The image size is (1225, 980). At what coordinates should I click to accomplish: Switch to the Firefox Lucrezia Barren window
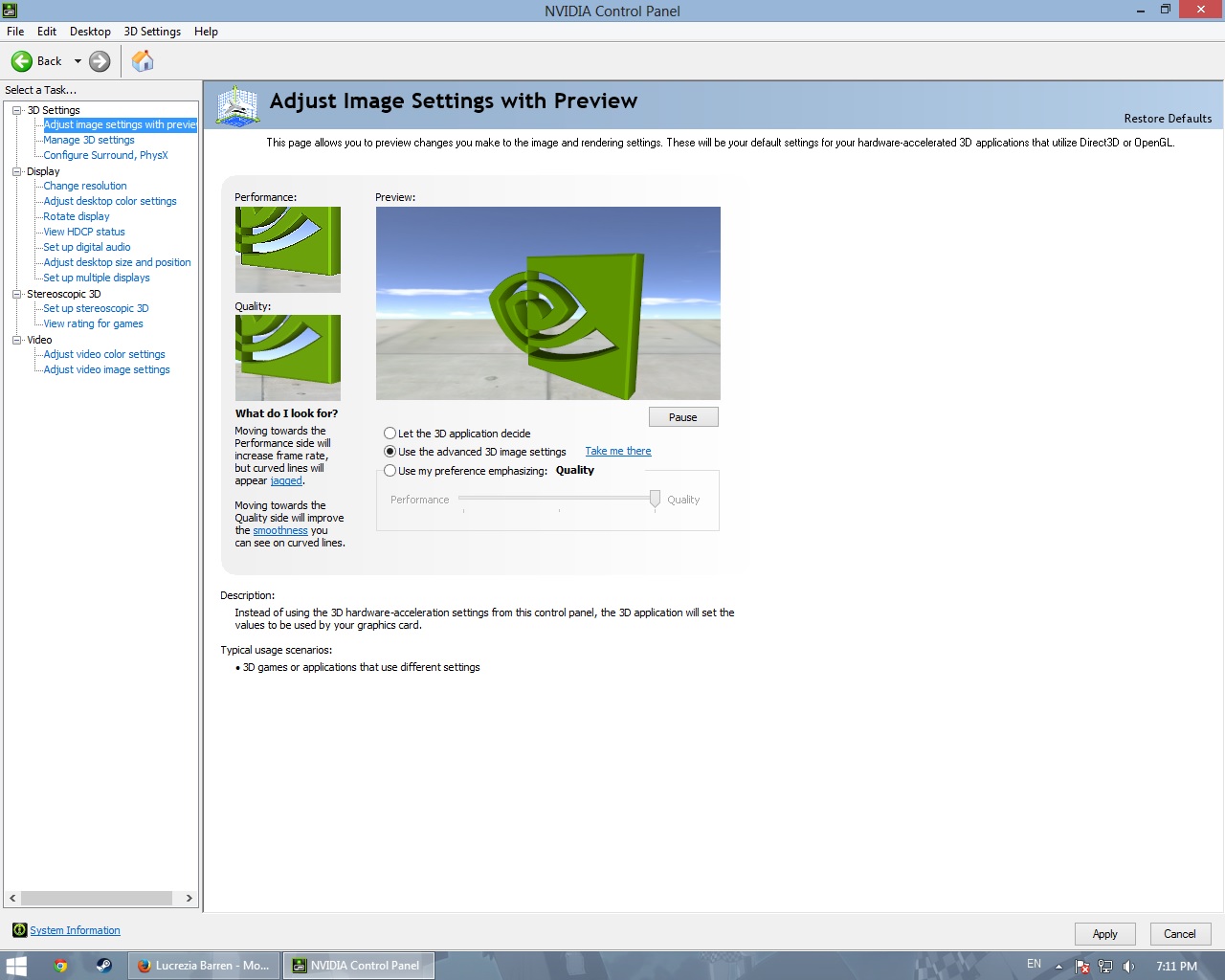204,966
